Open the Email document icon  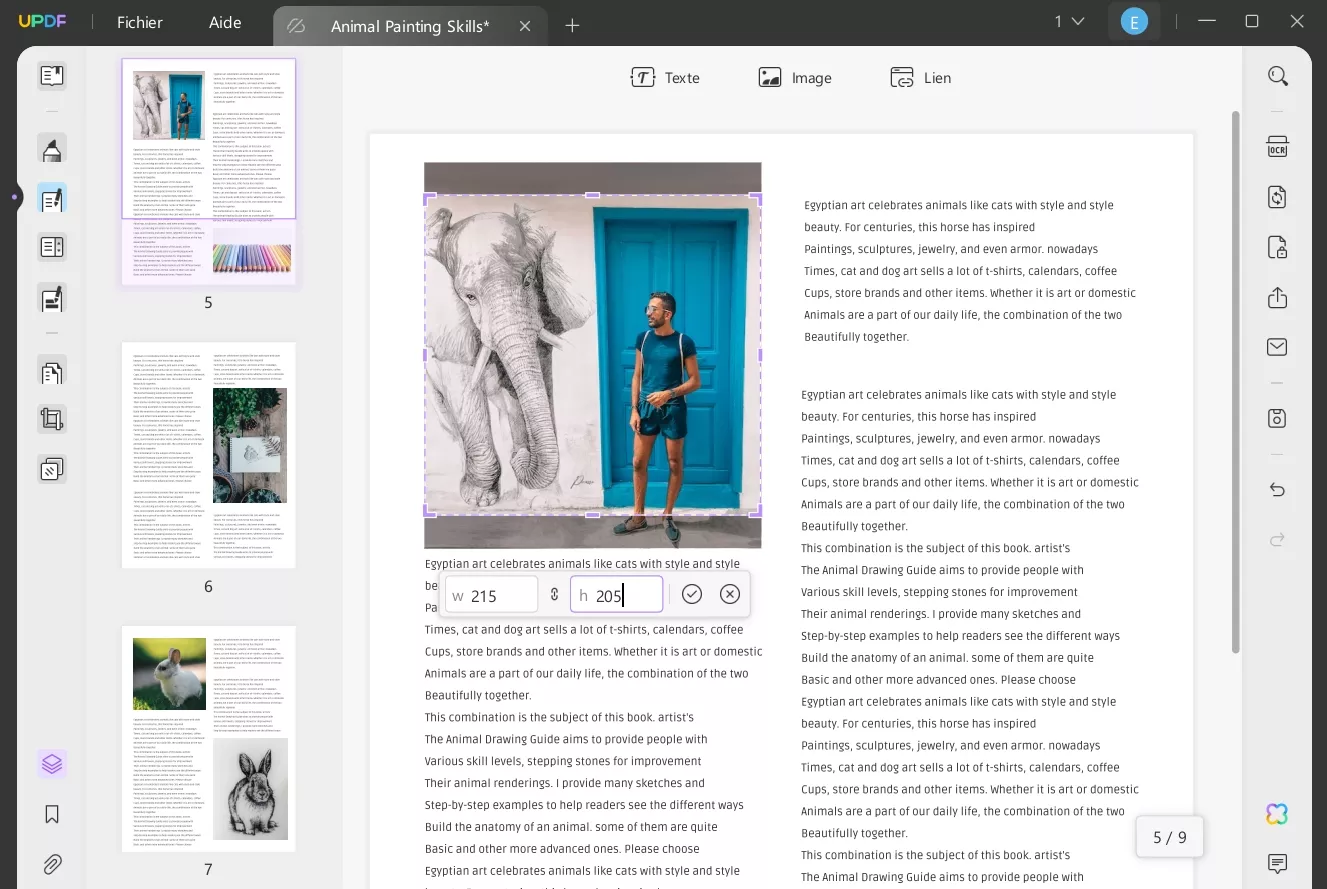pos(1277,346)
